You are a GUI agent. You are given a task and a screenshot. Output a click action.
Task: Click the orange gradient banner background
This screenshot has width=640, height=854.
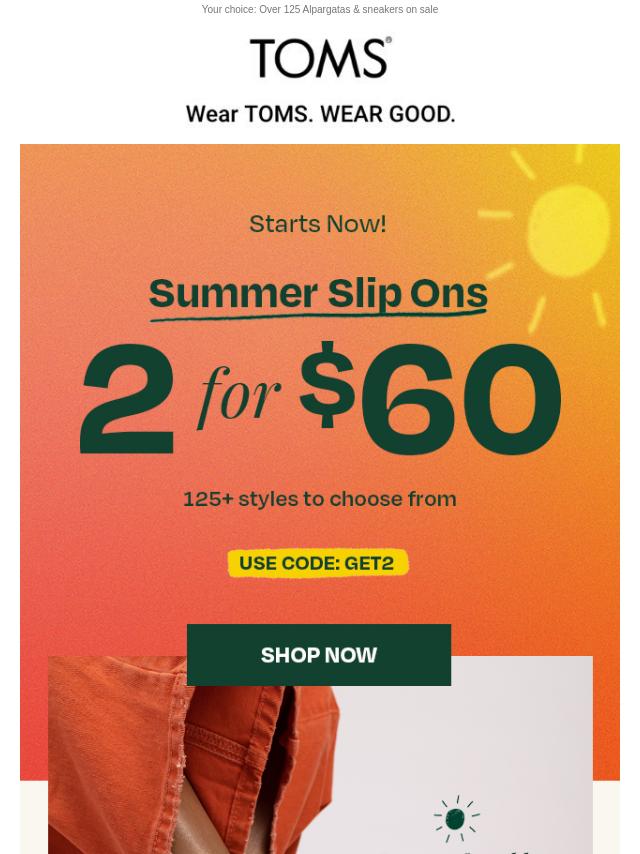(x=109, y=545)
